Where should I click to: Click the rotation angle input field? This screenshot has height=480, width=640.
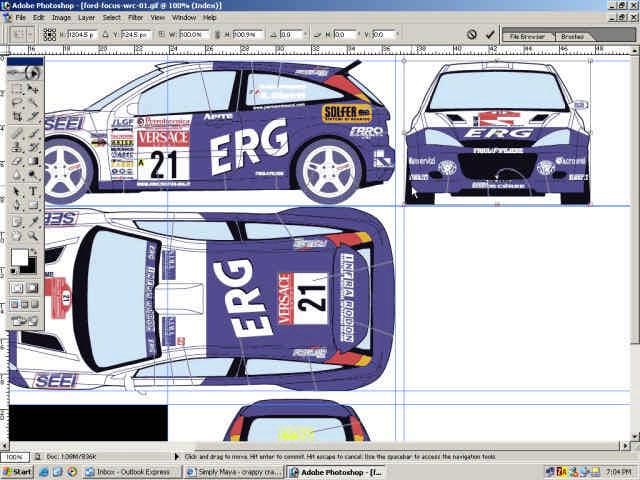289,34
